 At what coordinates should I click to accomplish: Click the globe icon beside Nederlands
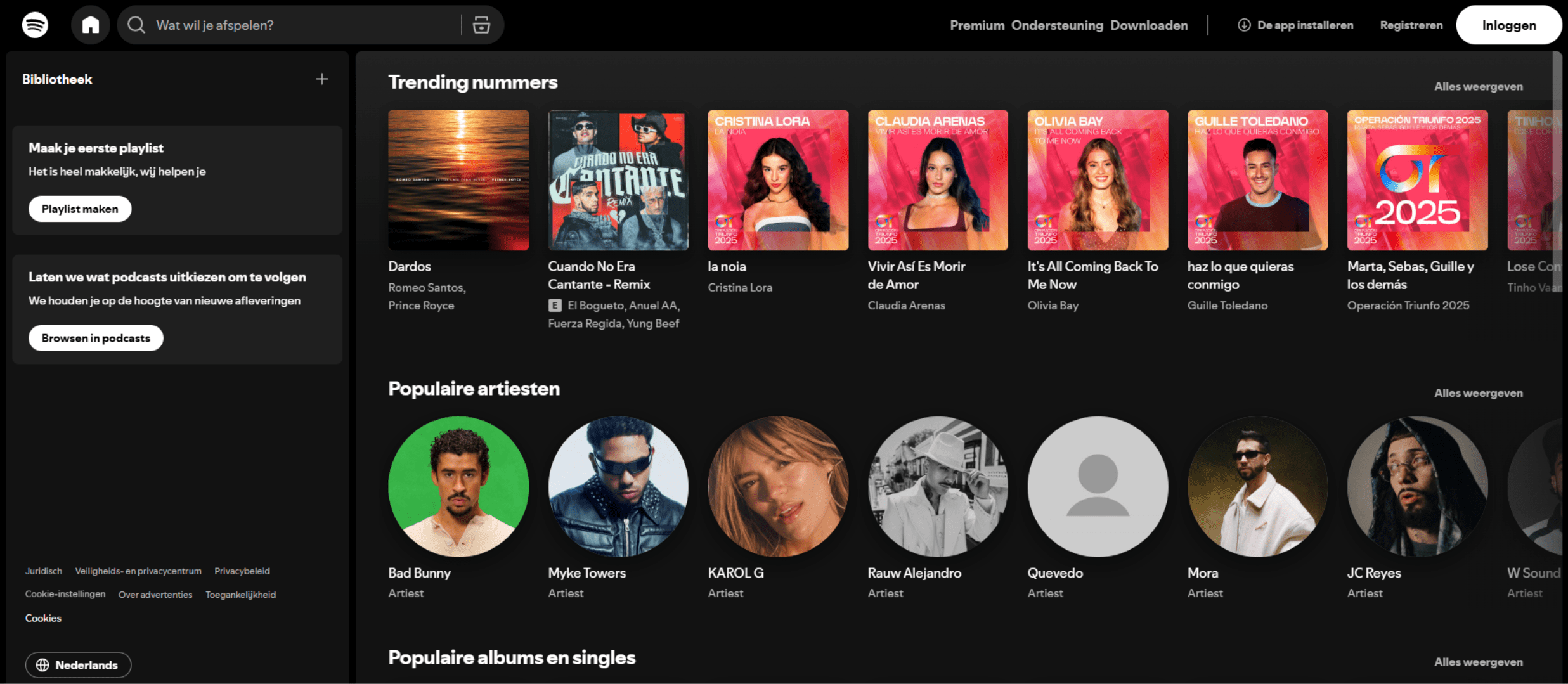click(x=42, y=665)
